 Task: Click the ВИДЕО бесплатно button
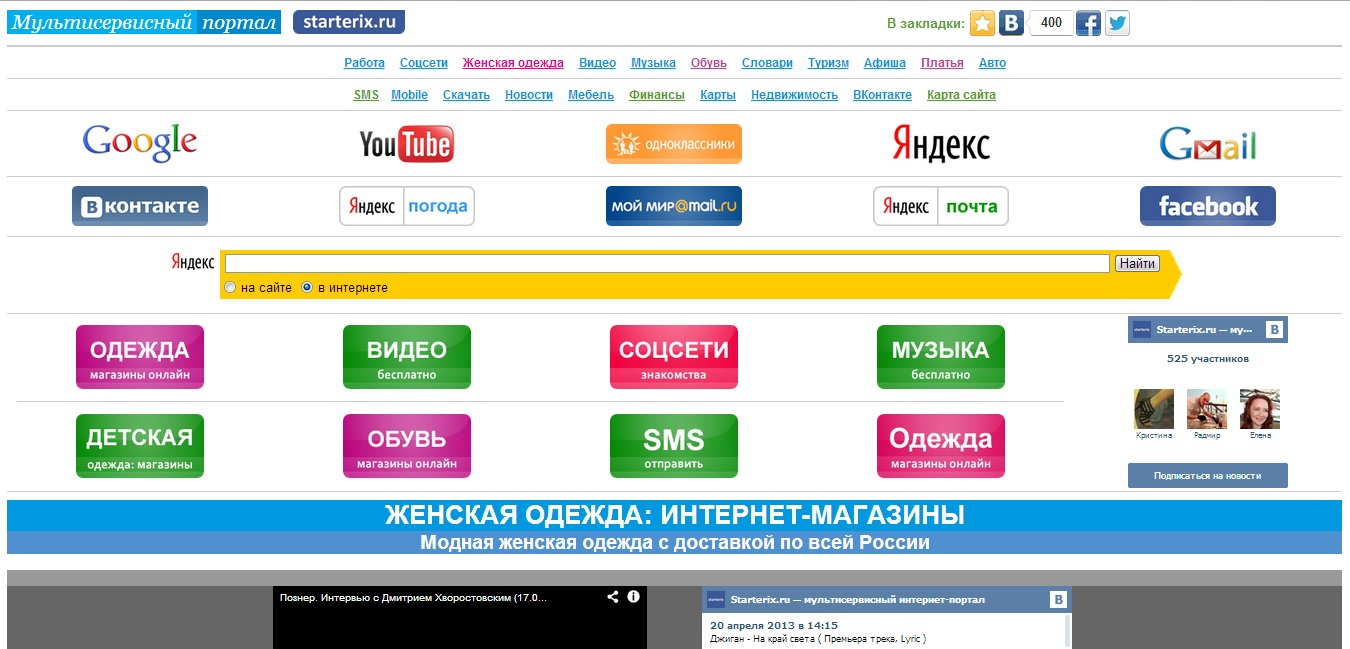(407, 357)
